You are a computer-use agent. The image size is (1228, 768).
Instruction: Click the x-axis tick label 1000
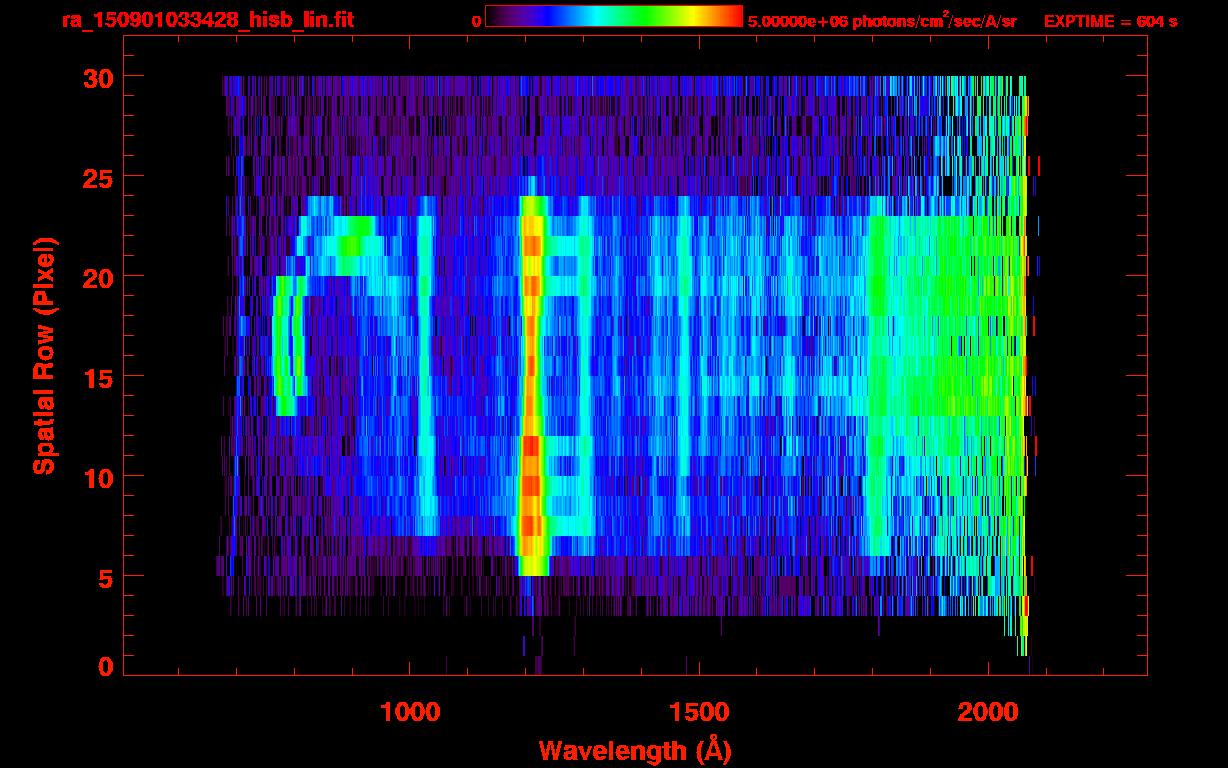tap(410, 712)
